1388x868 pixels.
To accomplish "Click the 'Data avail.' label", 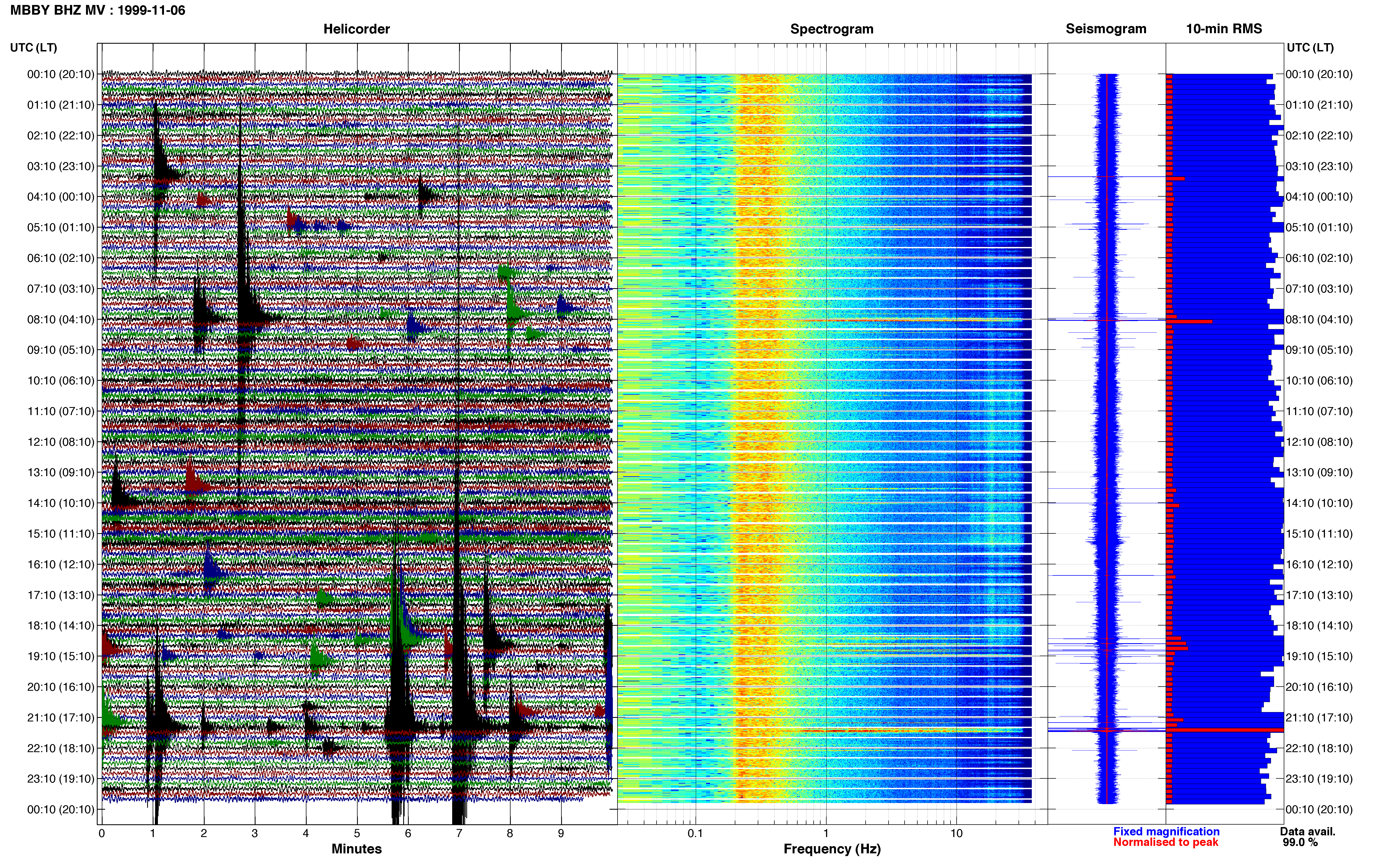I will (x=1308, y=832).
